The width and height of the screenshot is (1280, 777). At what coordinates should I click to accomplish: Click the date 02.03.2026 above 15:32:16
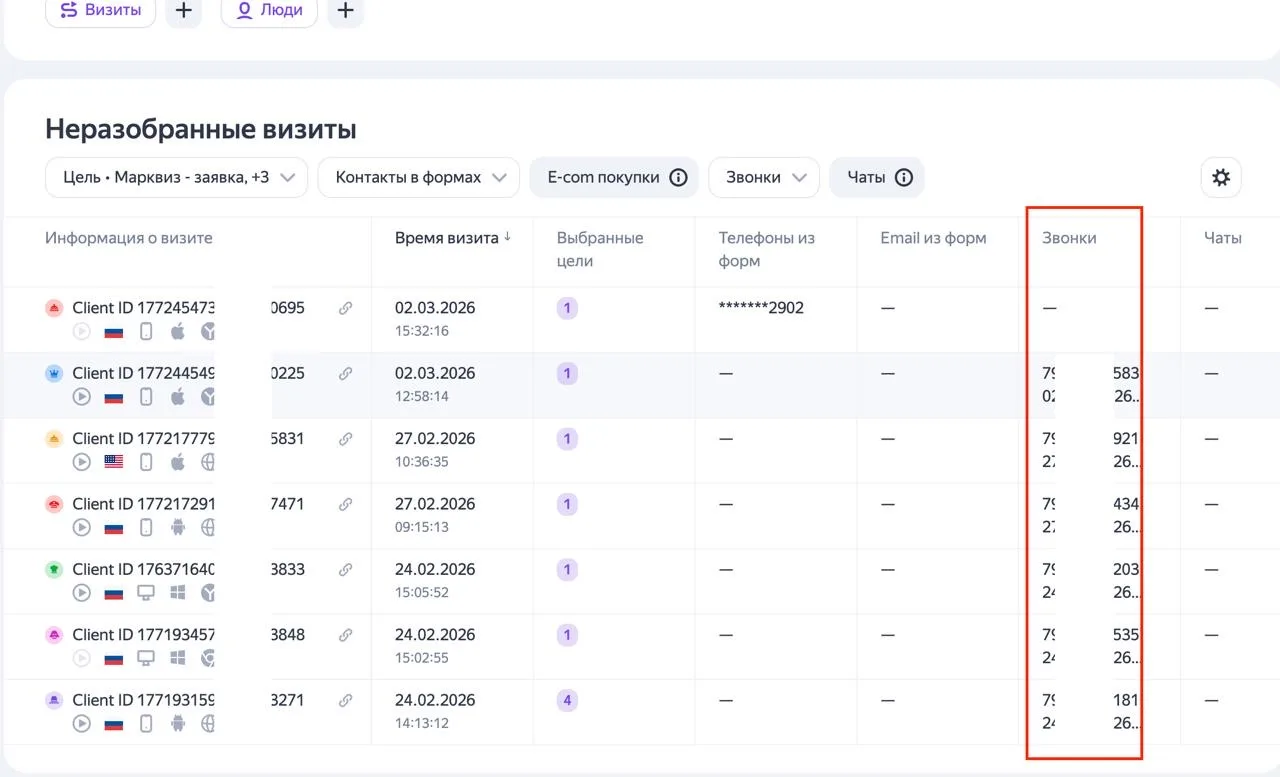(x=435, y=309)
